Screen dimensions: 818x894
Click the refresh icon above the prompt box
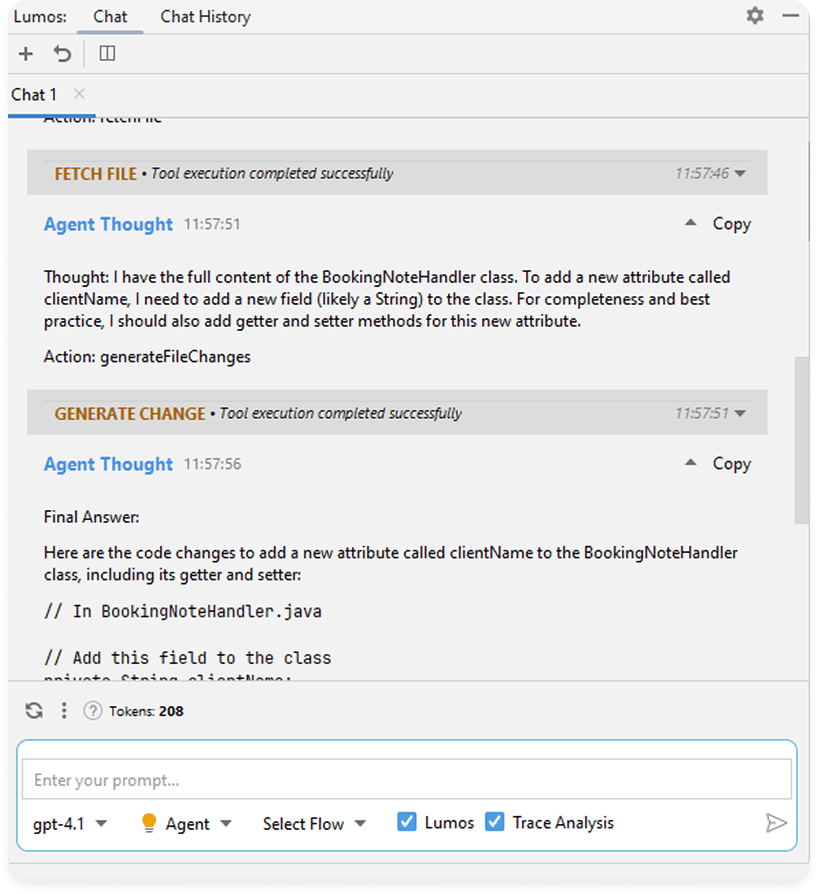33,710
